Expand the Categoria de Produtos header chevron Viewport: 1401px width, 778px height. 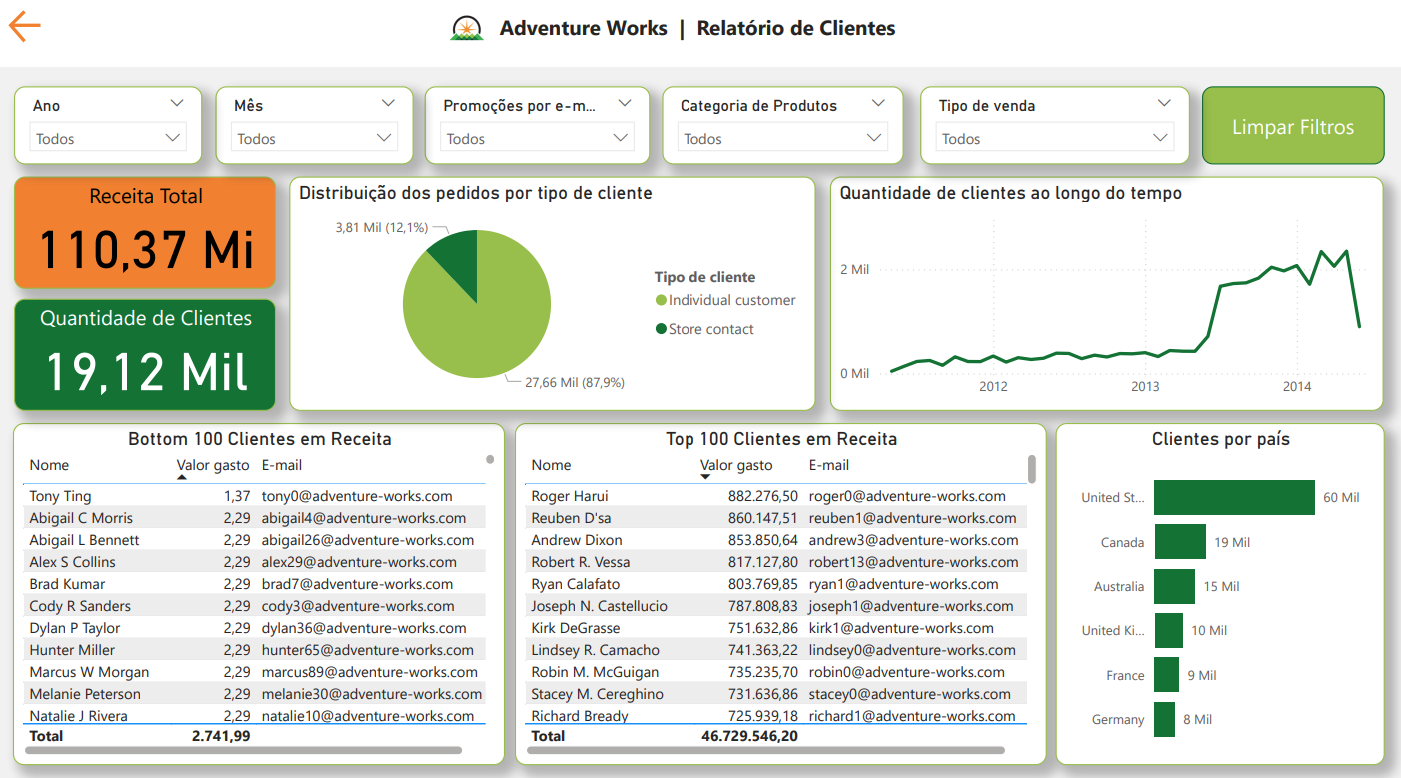point(878,103)
